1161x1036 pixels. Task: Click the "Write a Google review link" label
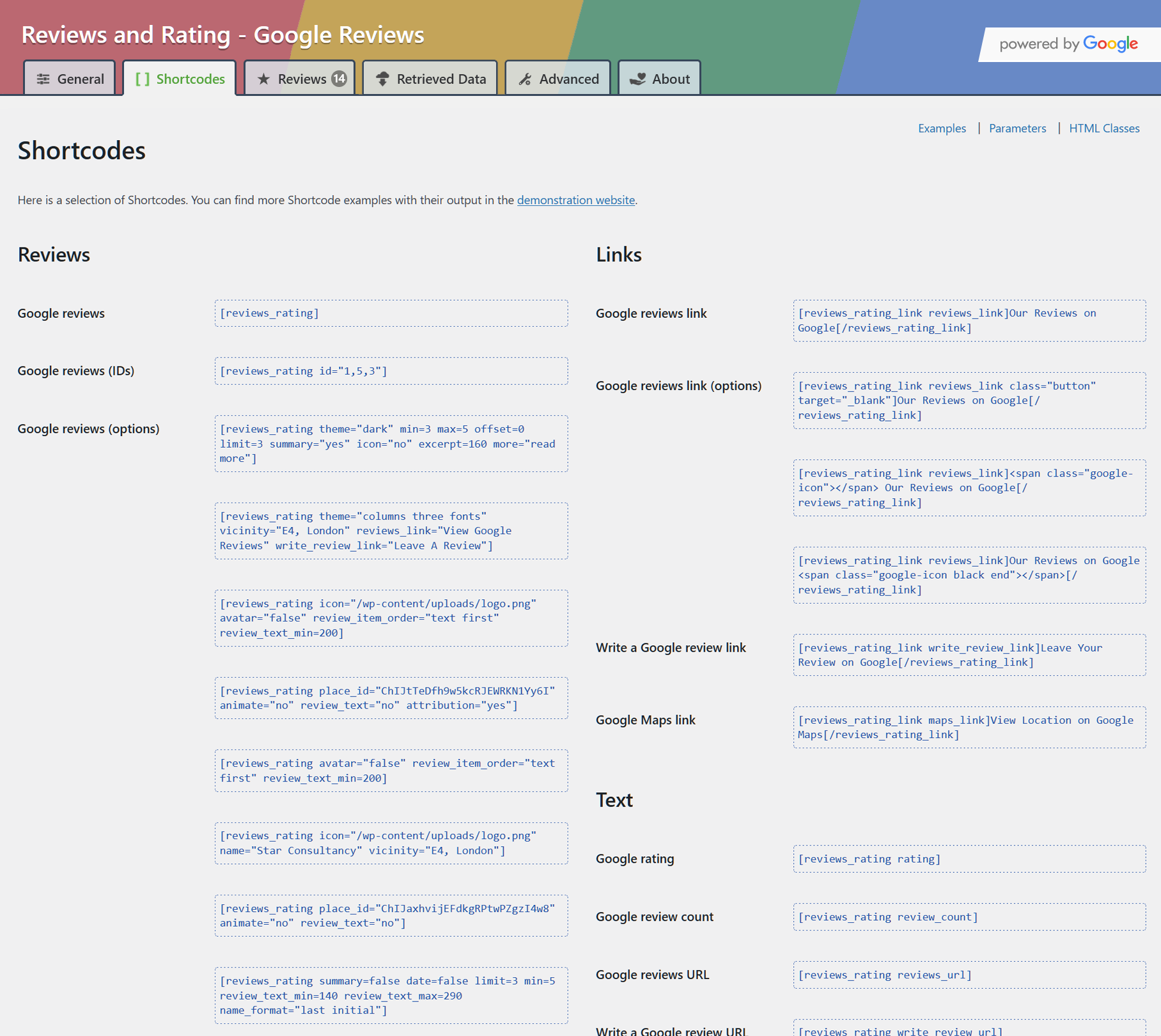[671, 648]
